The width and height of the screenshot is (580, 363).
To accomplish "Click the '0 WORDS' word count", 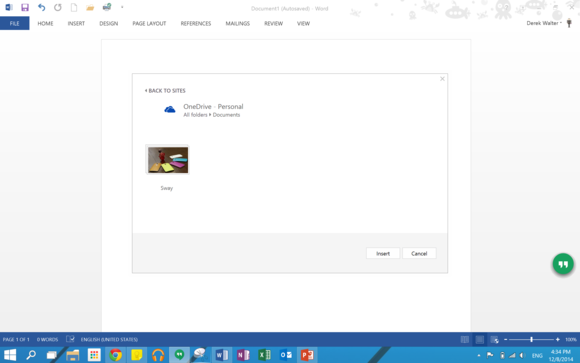I will (x=47, y=339).
